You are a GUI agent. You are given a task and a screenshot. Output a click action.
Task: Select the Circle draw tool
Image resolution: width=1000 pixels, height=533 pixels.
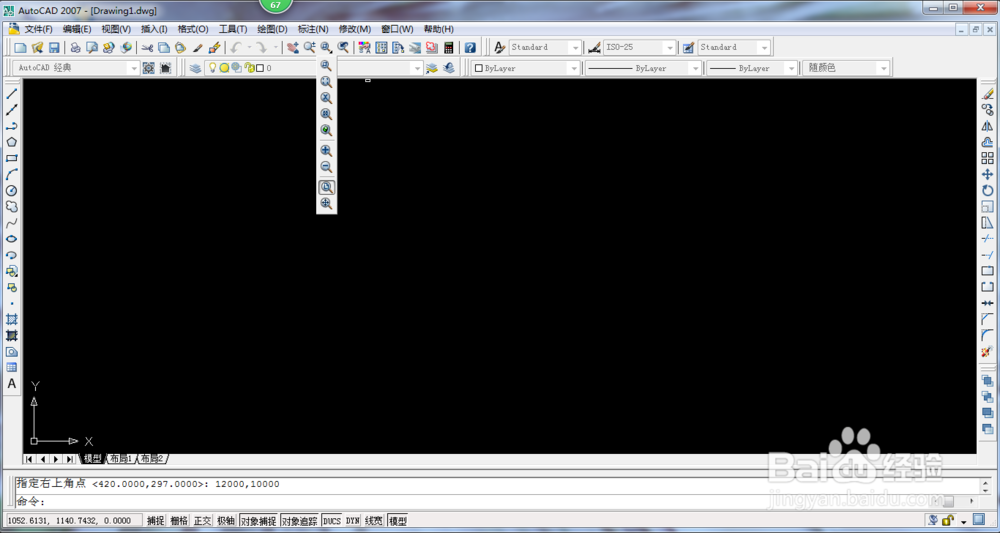tap(11, 191)
